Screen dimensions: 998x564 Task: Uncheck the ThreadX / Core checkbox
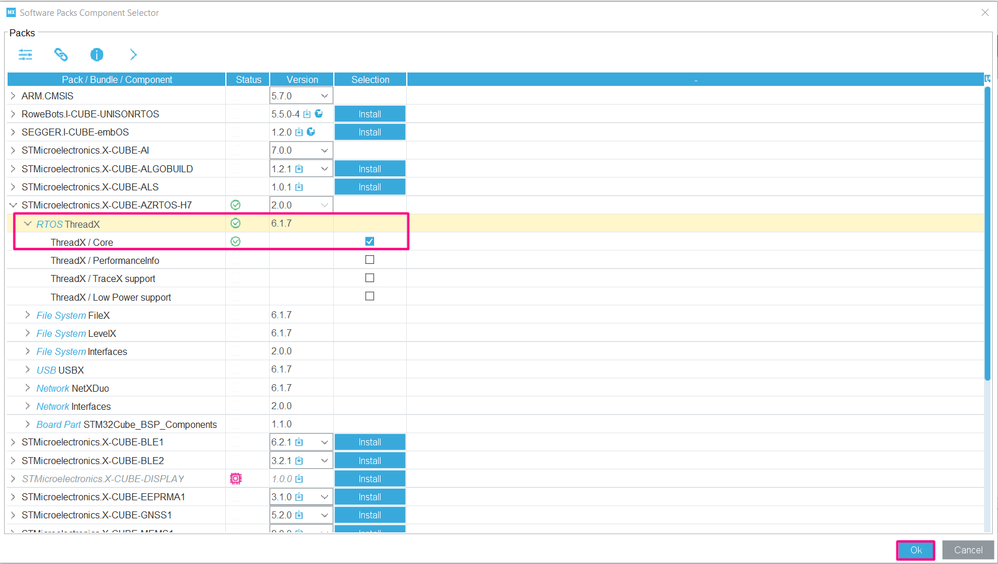[x=370, y=241]
